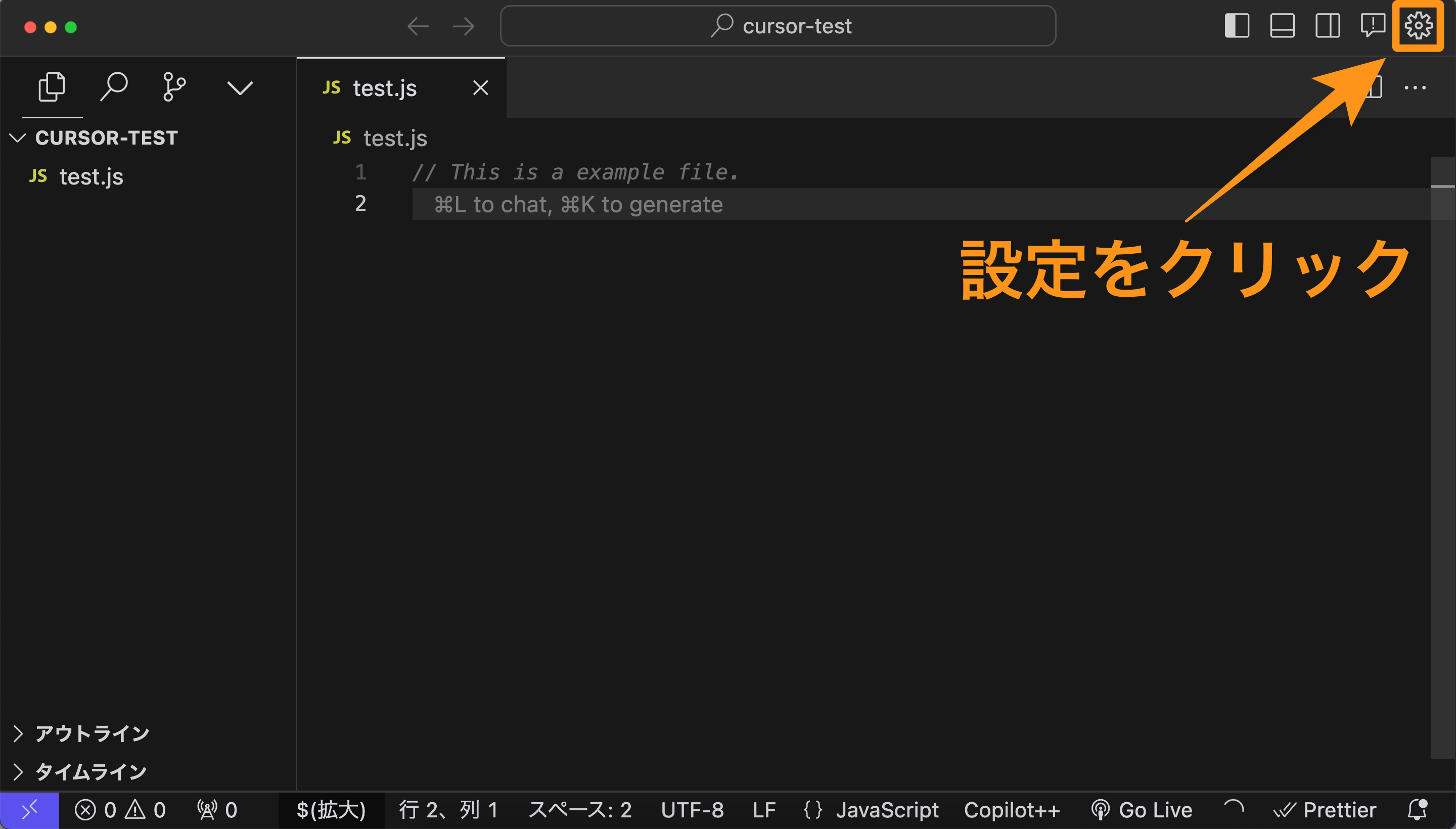Open the Source Control view
1456x829 pixels.
174,86
